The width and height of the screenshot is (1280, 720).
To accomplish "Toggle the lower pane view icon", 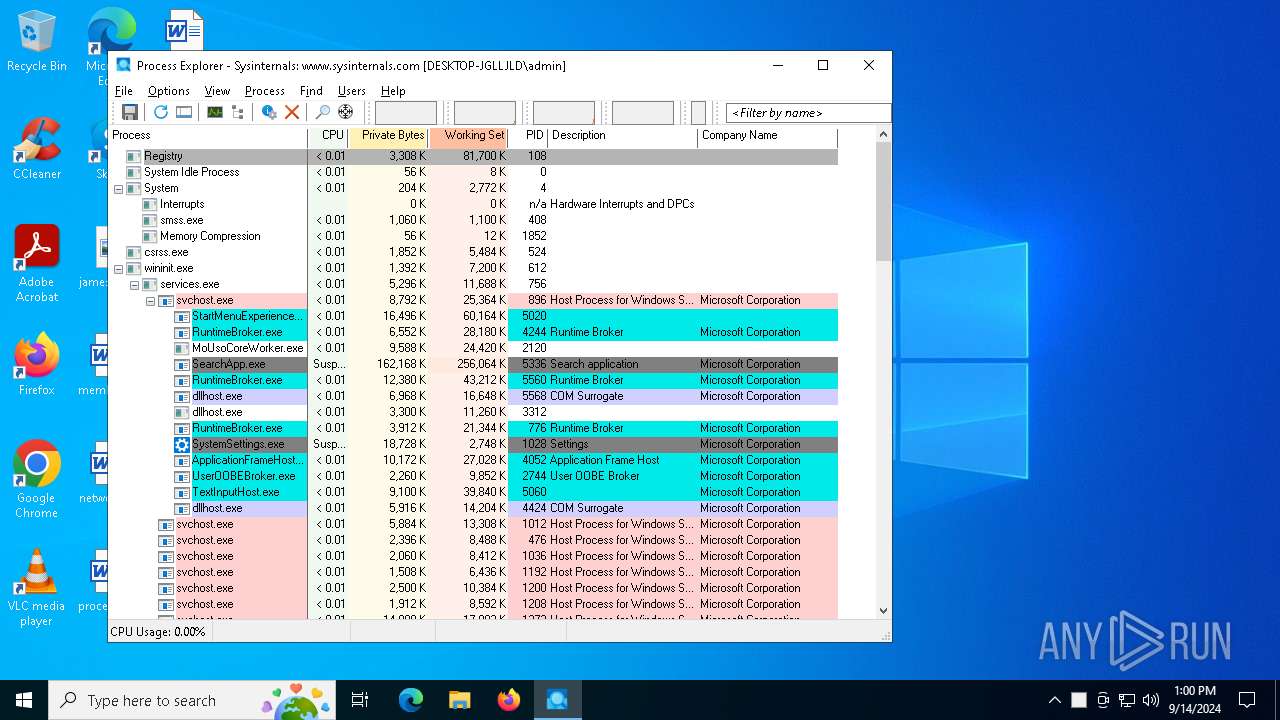I will [184, 112].
